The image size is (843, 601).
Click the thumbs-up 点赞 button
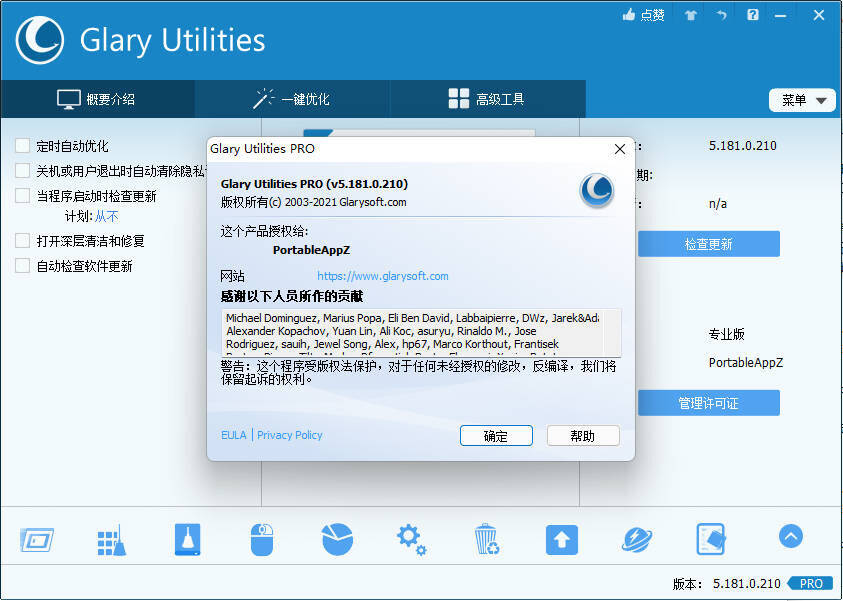coord(643,15)
